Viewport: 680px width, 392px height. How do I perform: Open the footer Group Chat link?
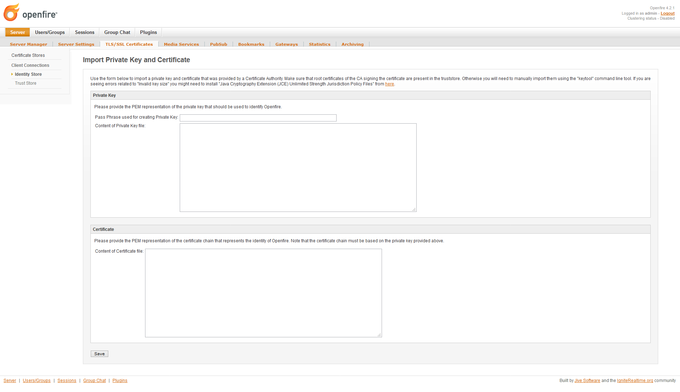[95, 381]
